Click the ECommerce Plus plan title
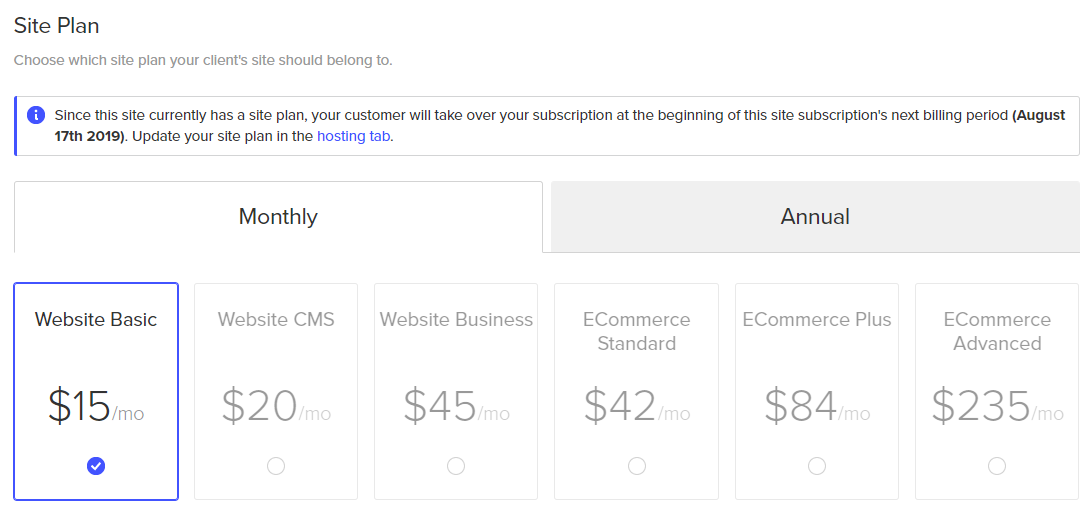The image size is (1092, 517). tap(817, 320)
